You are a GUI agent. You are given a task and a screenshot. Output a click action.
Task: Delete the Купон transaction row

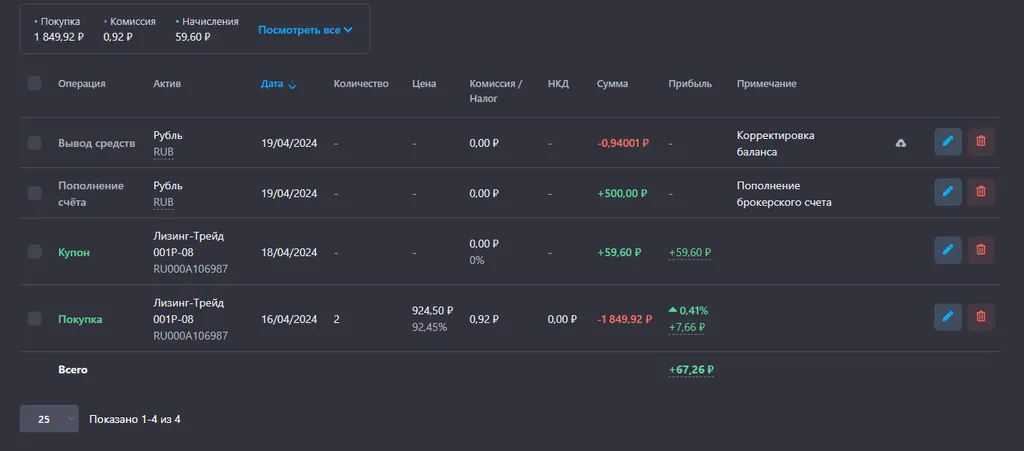[x=980, y=251]
